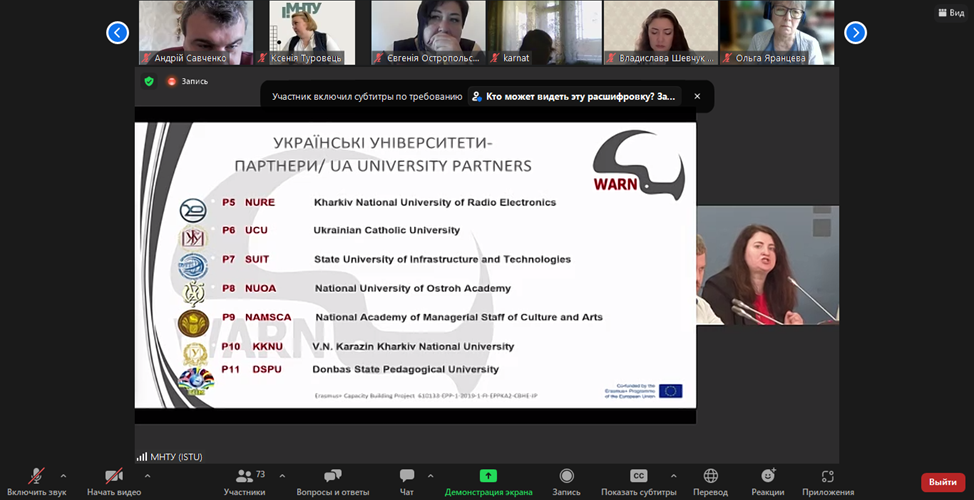The height and width of the screenshot is (500, 974).
Task: Click National Academy of Managerial Staff text
Action: click(x=459, y=317)
